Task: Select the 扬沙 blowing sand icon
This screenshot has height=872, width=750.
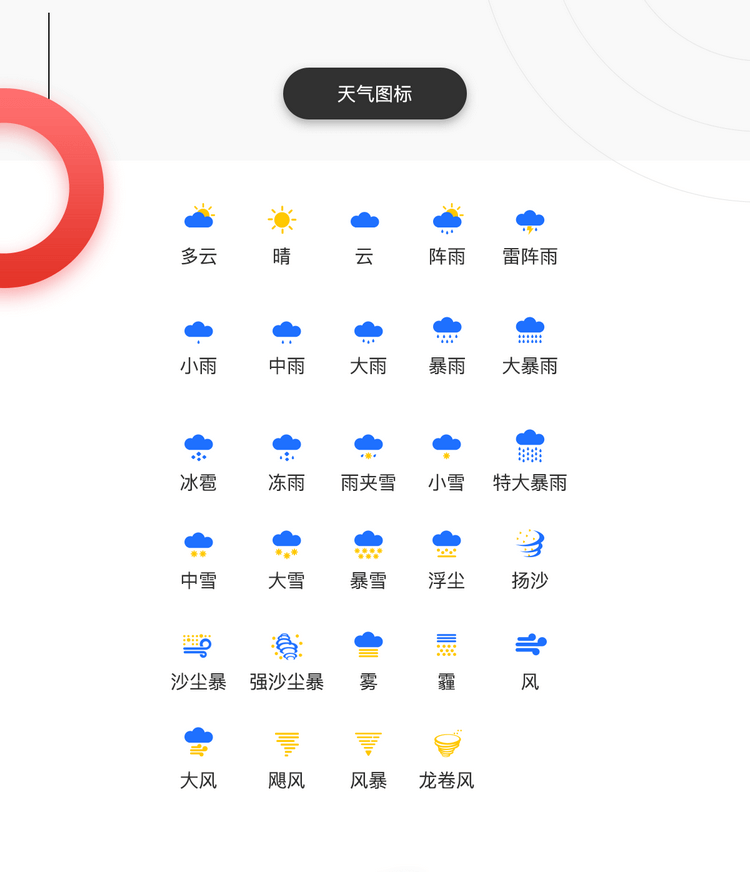Action: click(530, 543)
